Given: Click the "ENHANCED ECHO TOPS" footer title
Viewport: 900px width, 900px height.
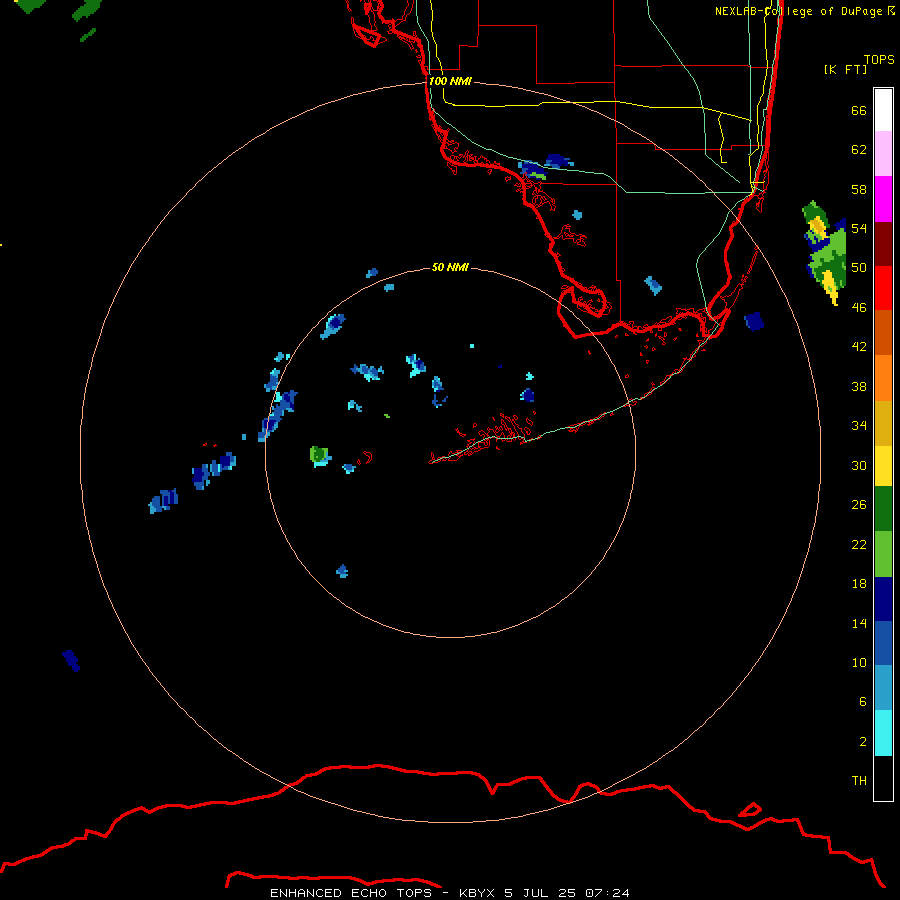Looking at the screenshot, I should 350,893.
